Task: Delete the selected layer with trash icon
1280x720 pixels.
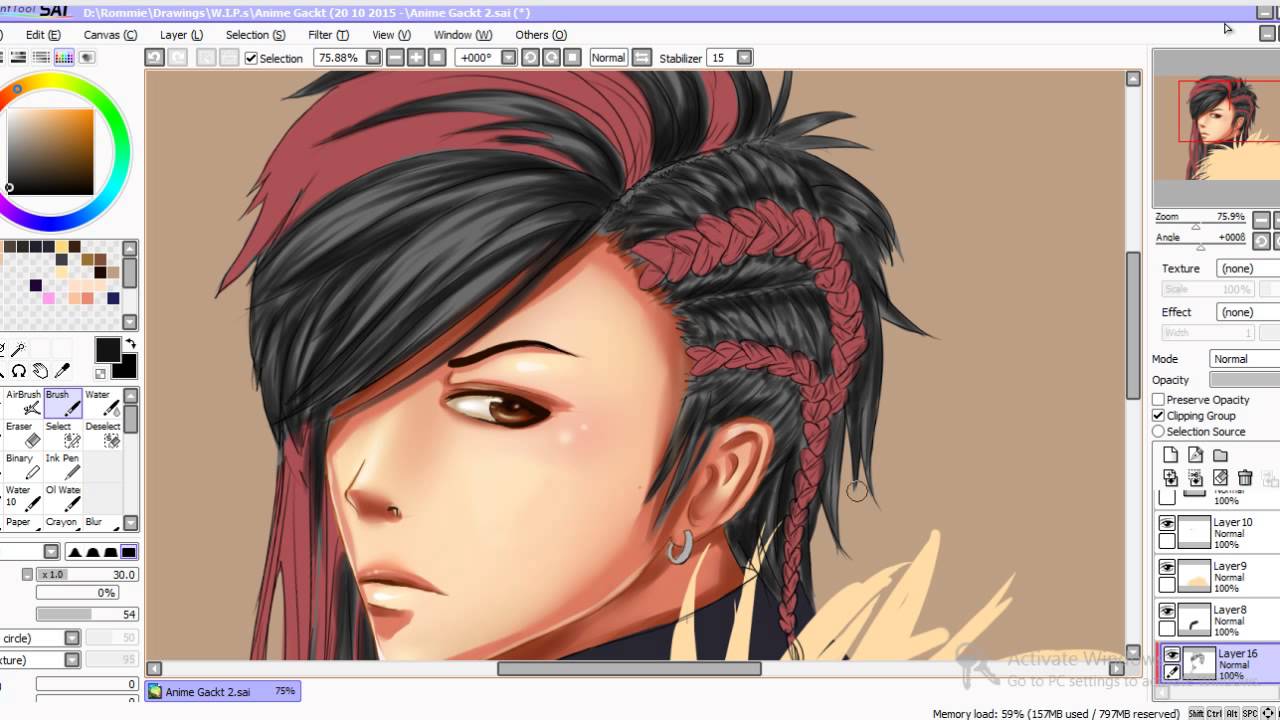Action: pyautogui.click(x=1245, y=478)
